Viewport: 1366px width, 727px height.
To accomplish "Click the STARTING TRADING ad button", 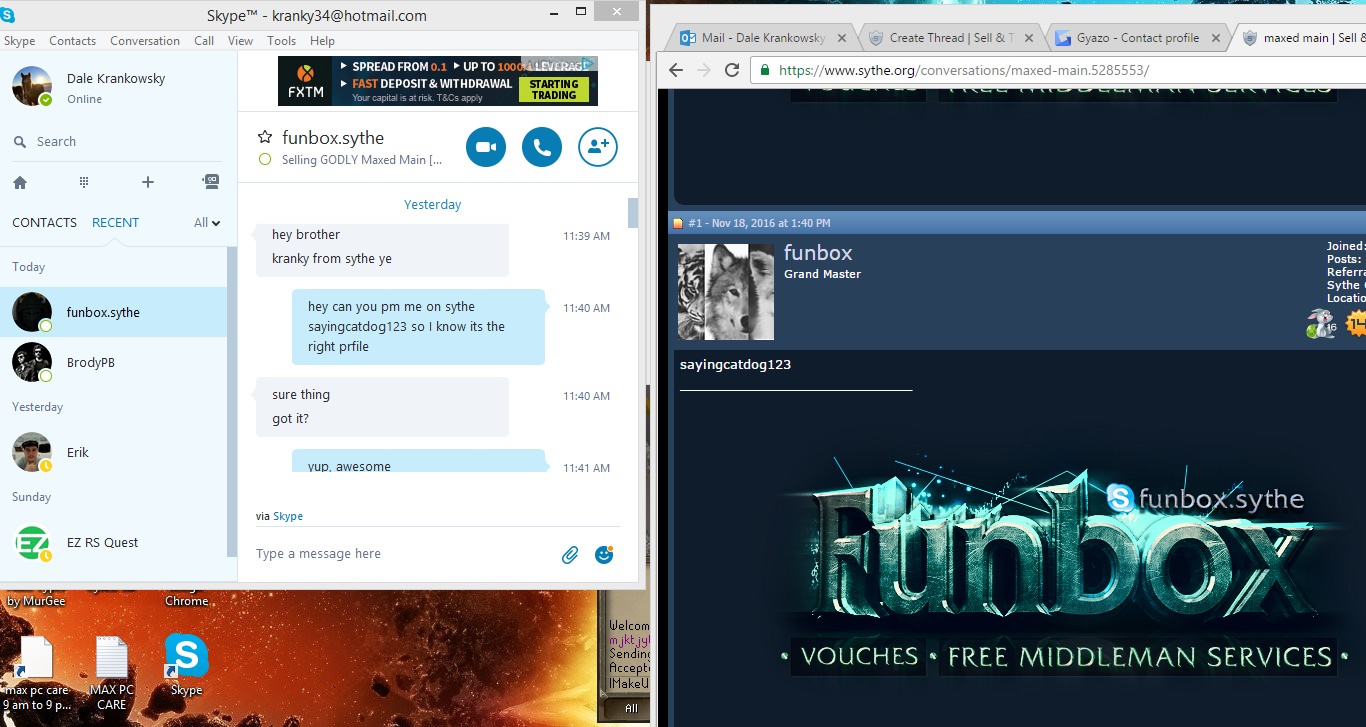I will point(554,90).
